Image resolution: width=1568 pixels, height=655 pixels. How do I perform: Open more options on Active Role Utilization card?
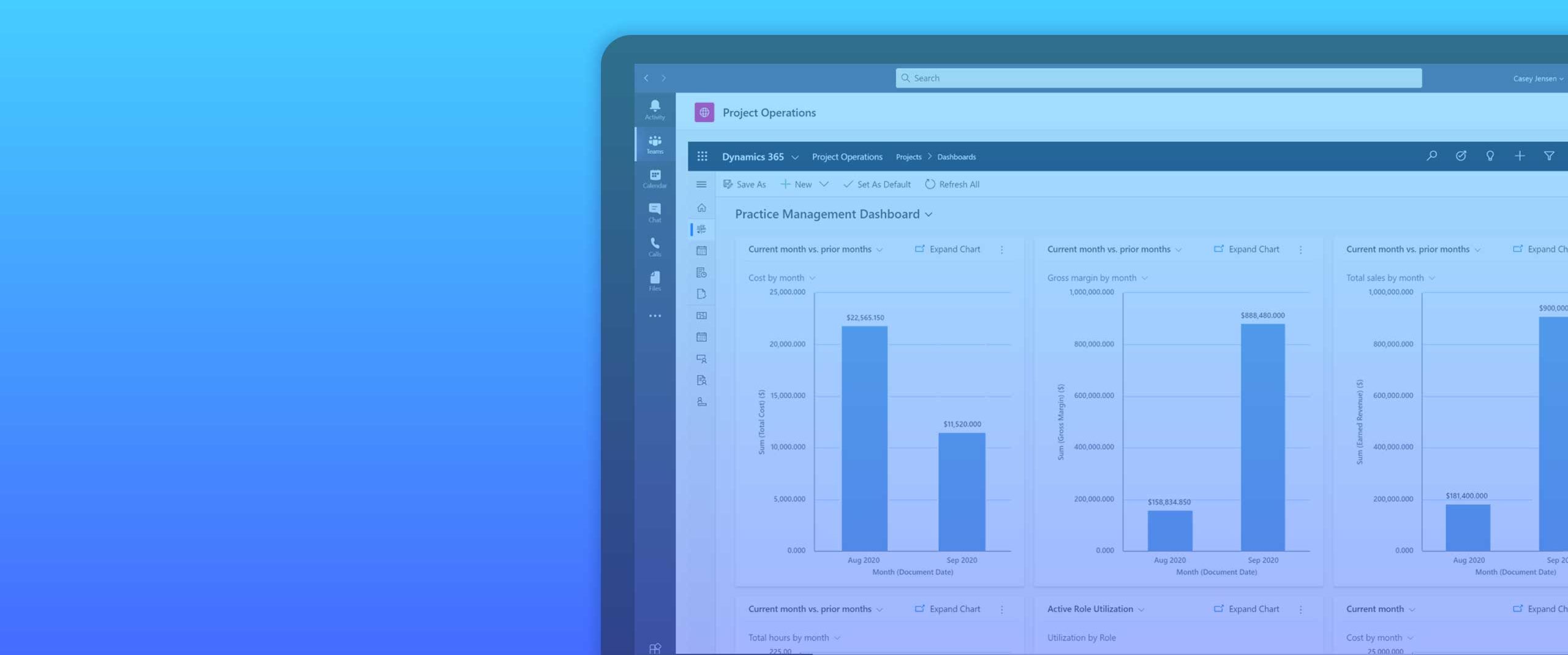(x=1301, y=609)
